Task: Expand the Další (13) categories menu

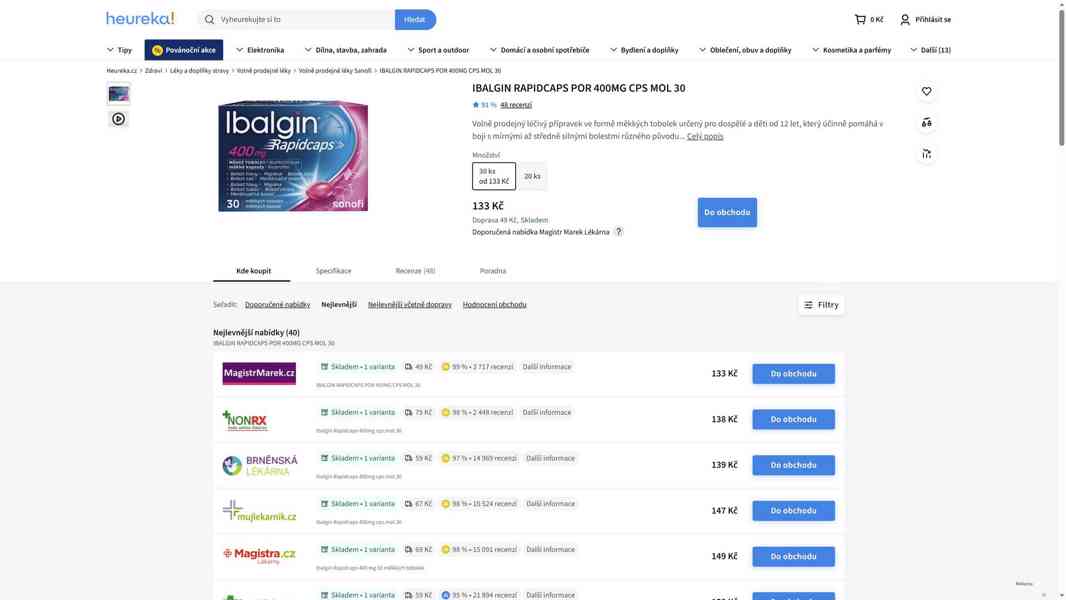Action: pos(934,47)
